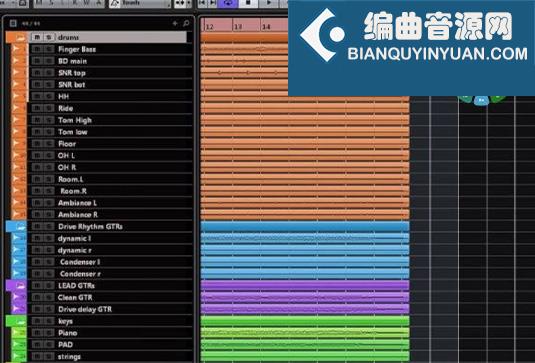Click the green track icon for Piano
The height and width of the screenshot is (363, 535).
(x=16, y=333)
